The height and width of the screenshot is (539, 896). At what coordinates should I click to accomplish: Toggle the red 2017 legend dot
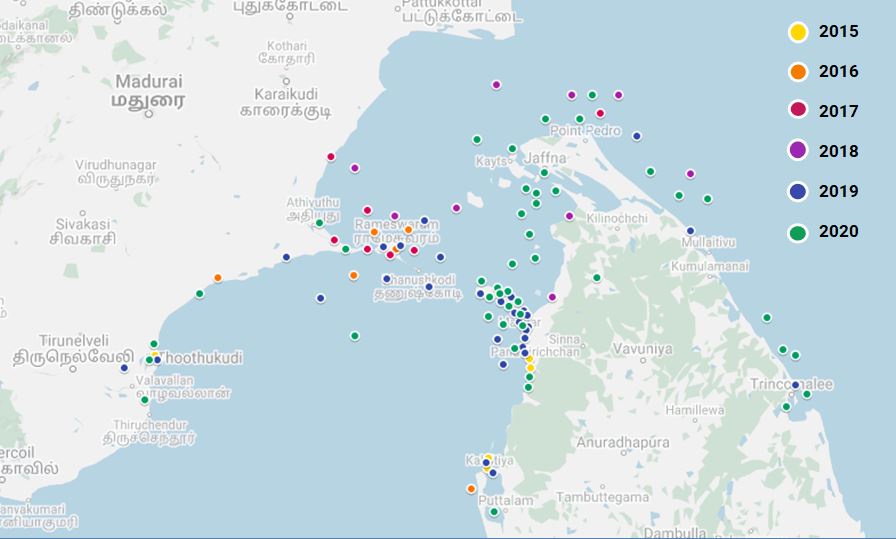797,112
